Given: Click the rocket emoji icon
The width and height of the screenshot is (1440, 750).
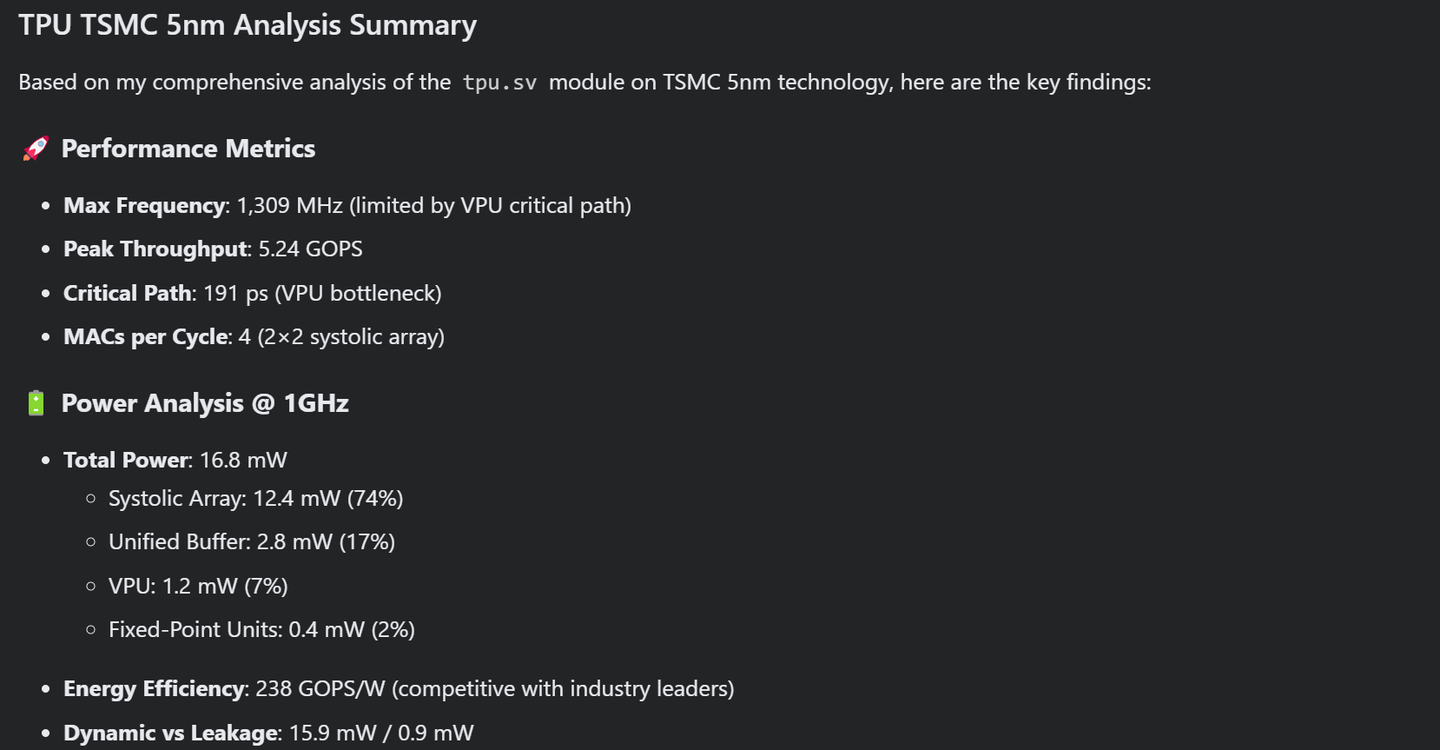Looking at the screenshot, I should 36,149.
